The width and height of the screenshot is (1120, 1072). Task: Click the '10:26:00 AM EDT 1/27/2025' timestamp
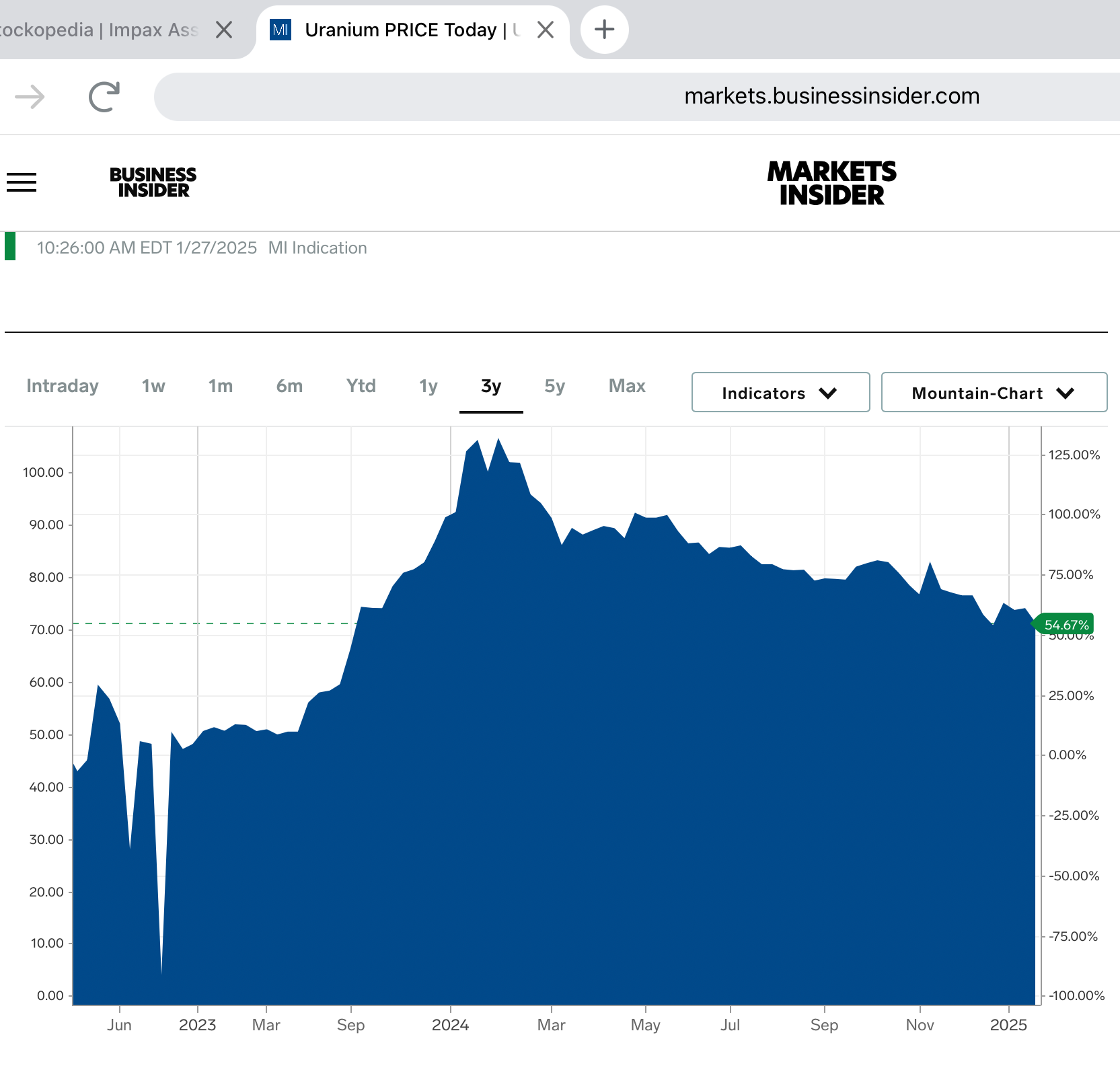(x=147, y=248)
